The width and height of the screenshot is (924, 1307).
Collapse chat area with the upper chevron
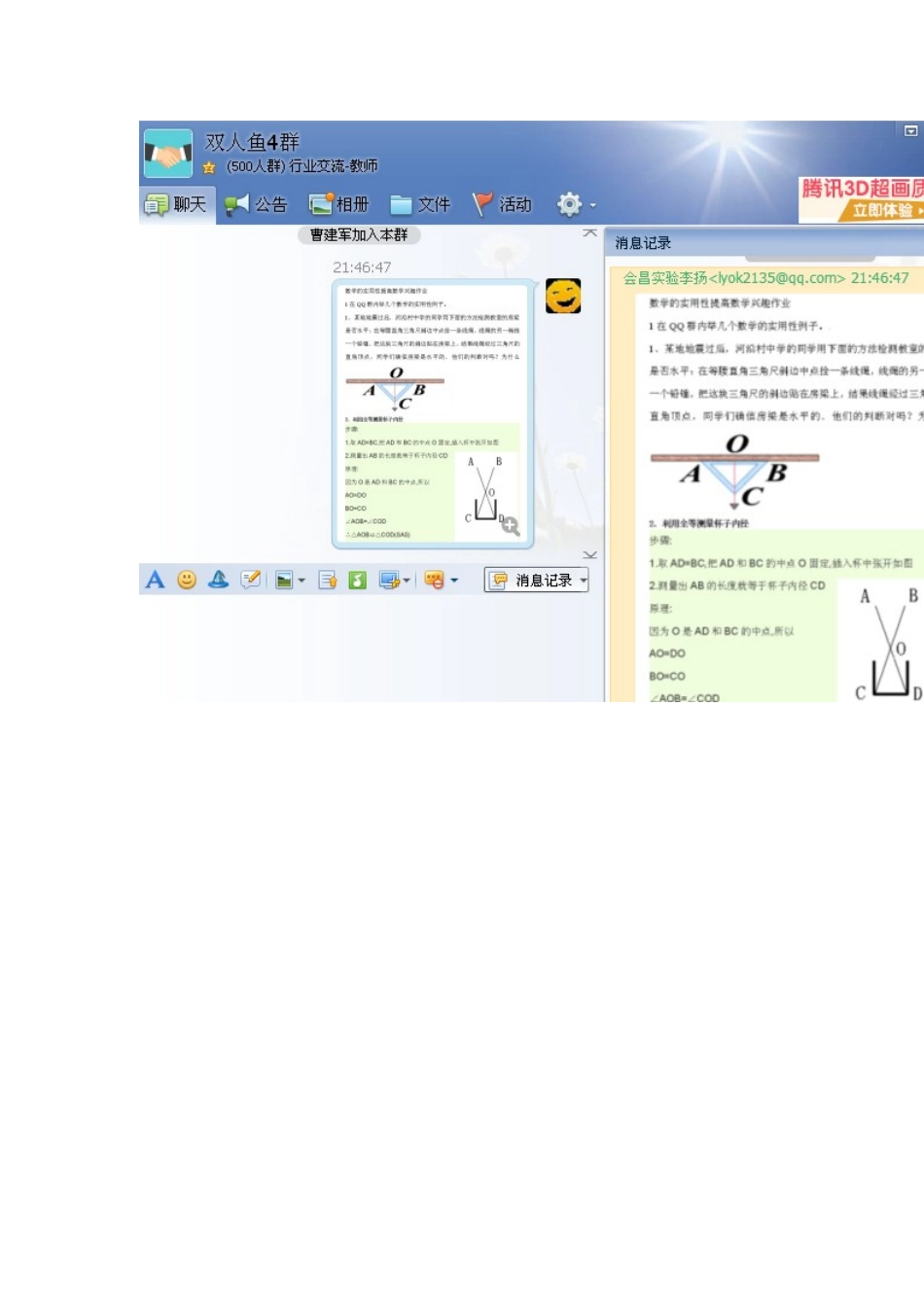click(x=589, y=233)
